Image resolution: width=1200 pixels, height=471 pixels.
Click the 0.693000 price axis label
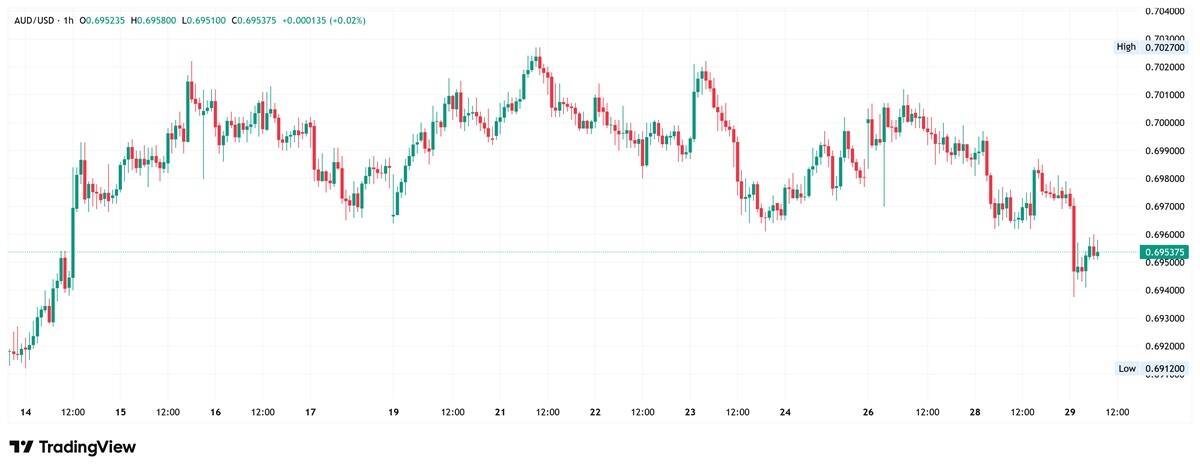(1165, 319)
